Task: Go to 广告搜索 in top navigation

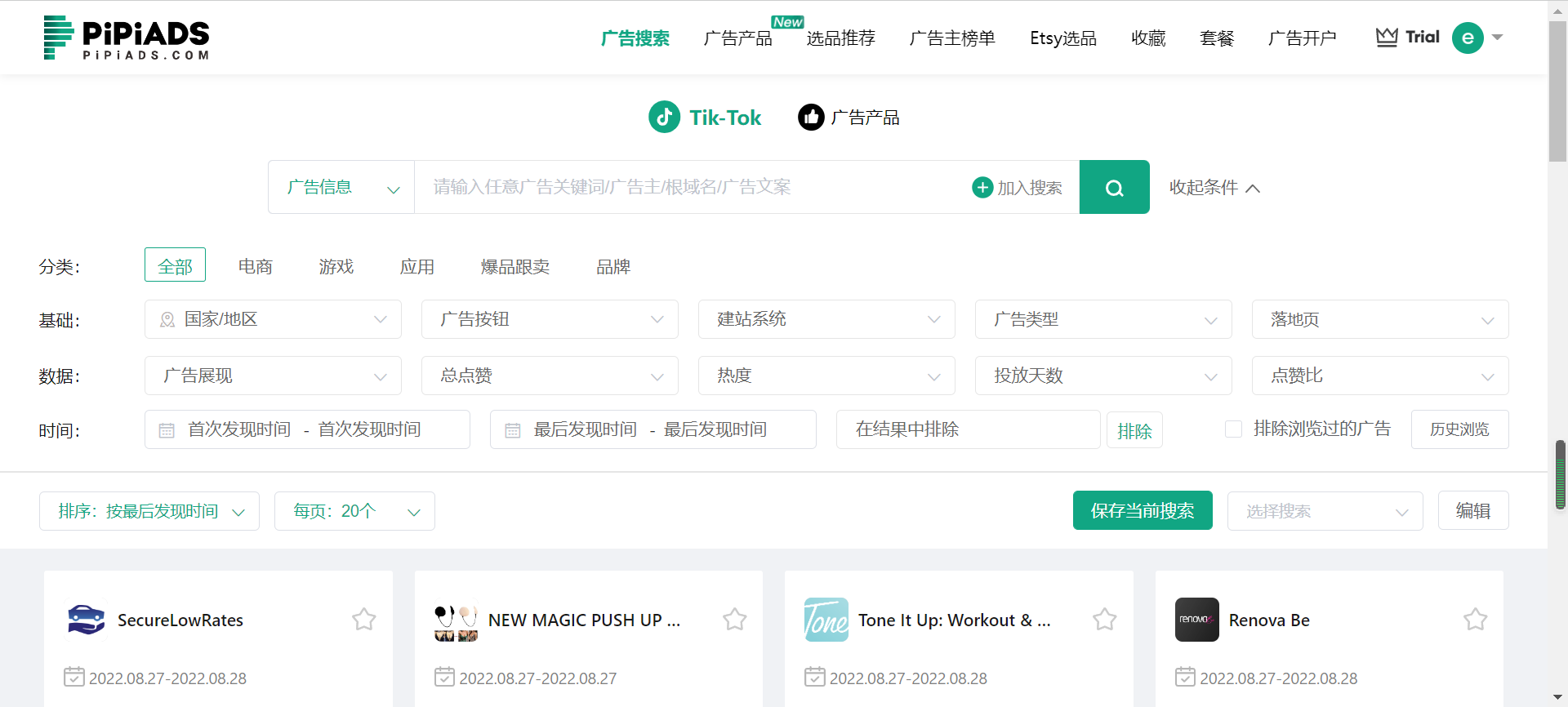Action: click(x=635, y=38)
